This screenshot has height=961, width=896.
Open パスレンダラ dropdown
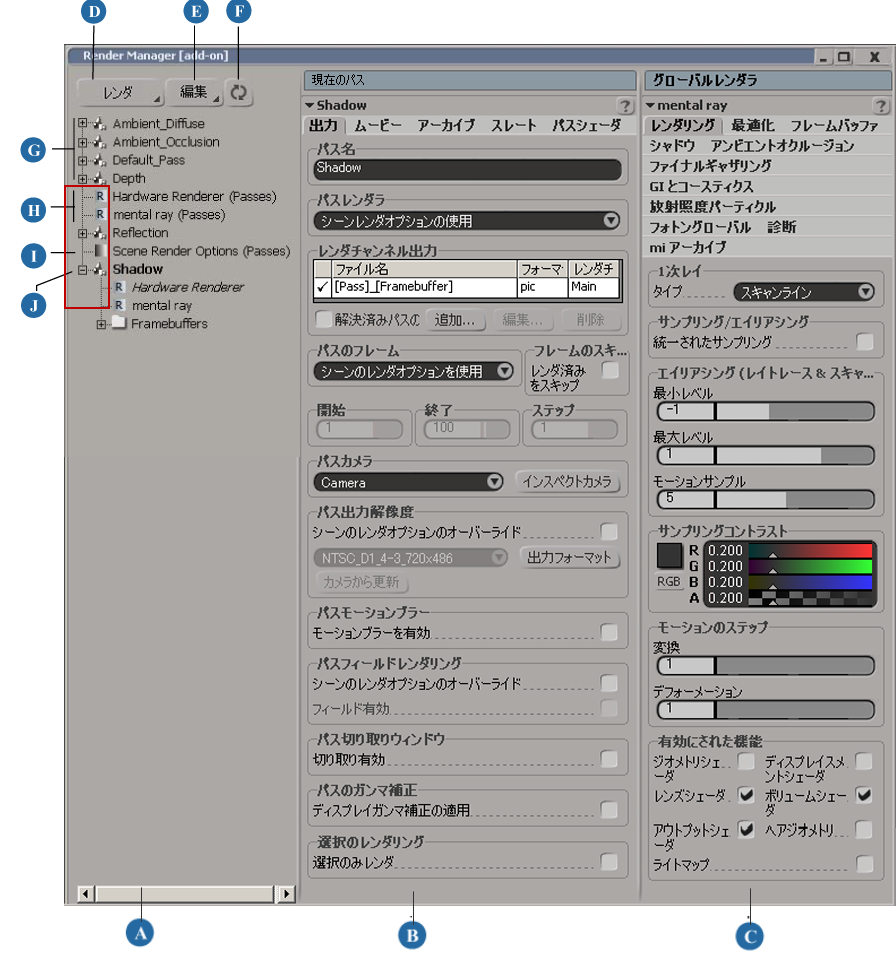[x=467, y=221]
